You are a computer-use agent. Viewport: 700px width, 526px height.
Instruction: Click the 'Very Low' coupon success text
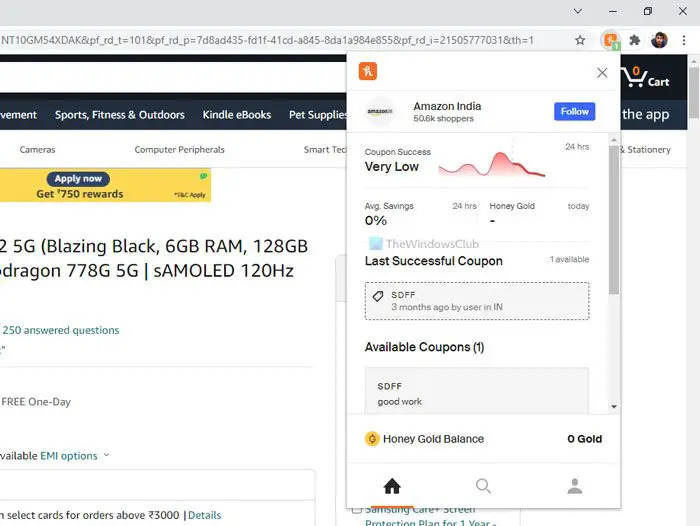click(x=392, y=167)
